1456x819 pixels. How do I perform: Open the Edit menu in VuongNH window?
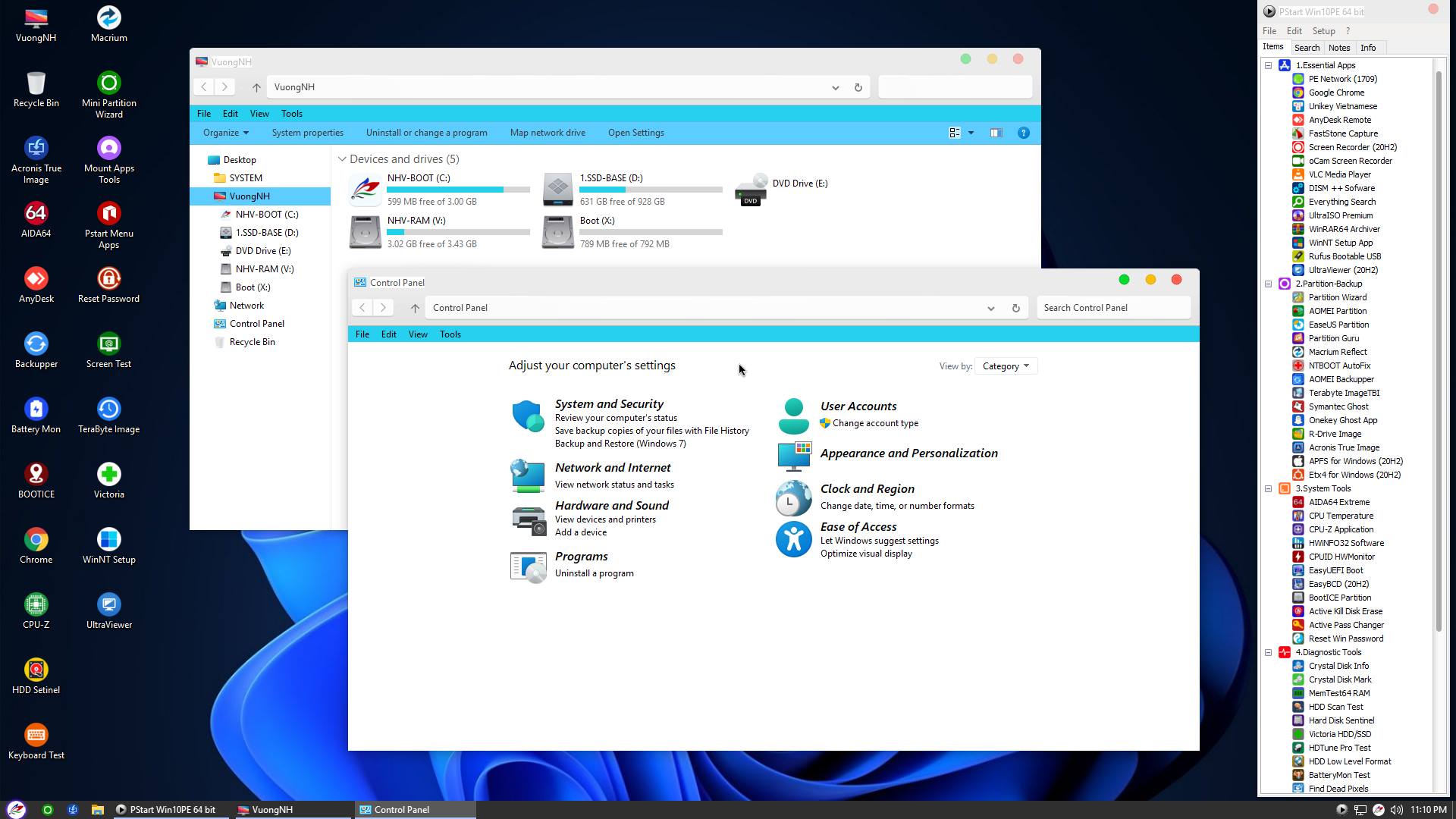pyautogui.click(x=230, y=114)
